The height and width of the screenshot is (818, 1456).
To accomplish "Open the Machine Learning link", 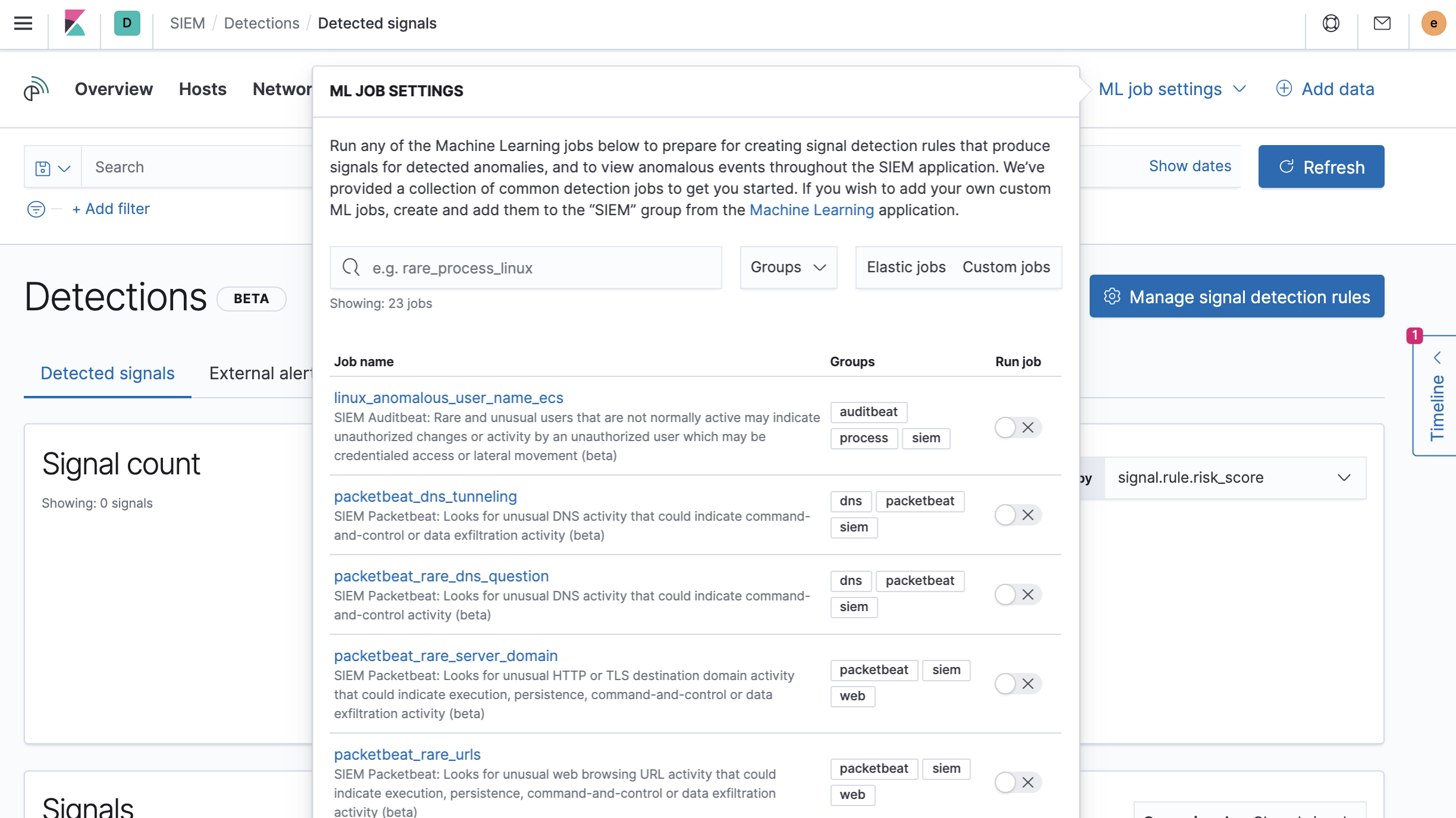I will [x=811, y=210].
